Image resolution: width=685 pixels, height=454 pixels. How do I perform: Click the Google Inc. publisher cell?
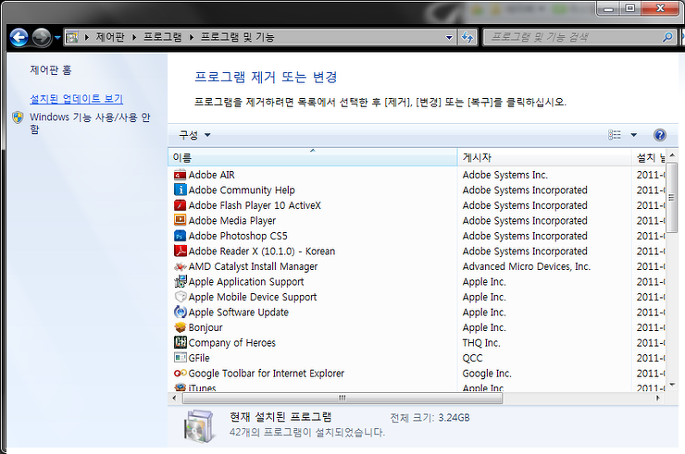487,374
